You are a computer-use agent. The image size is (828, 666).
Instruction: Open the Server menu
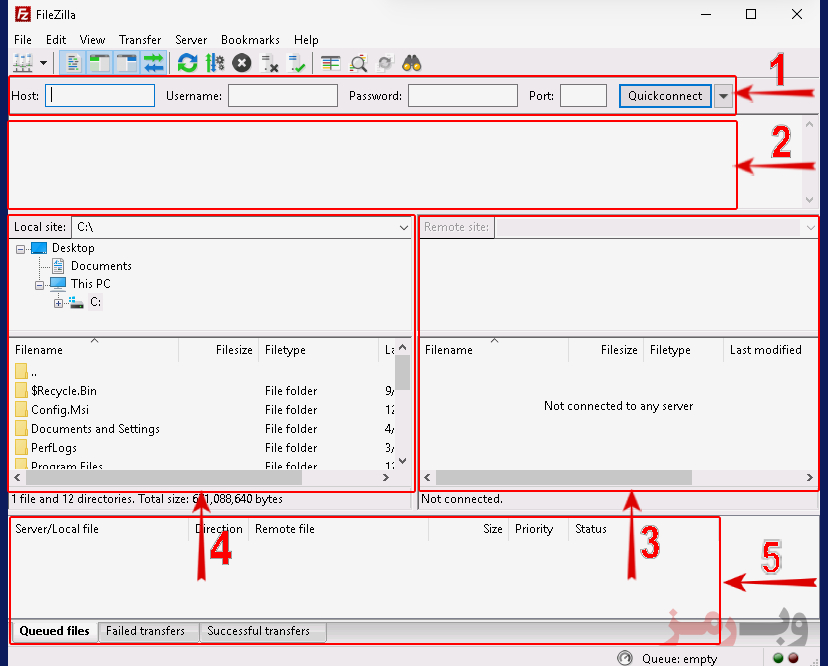point(191,40)
